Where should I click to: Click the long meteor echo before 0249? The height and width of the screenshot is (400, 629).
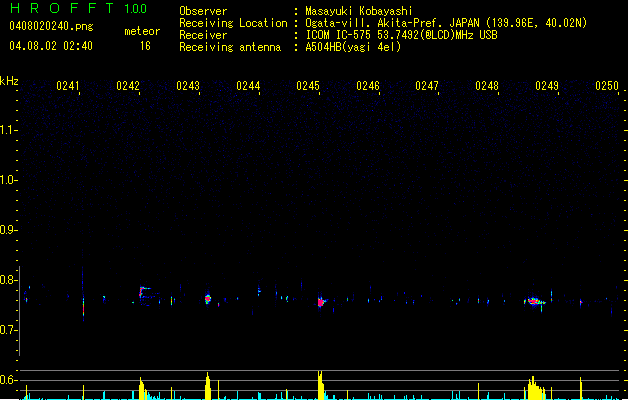pos(534,301)
